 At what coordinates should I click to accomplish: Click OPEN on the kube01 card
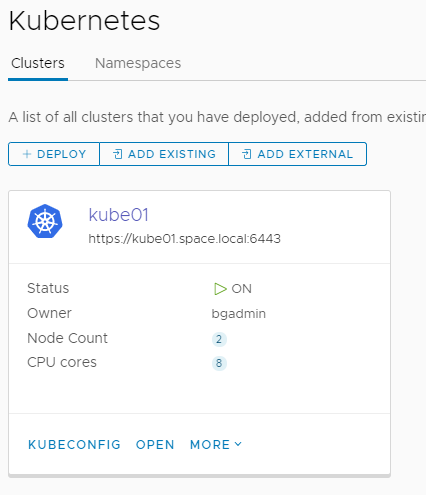click(x=155, y=445)
